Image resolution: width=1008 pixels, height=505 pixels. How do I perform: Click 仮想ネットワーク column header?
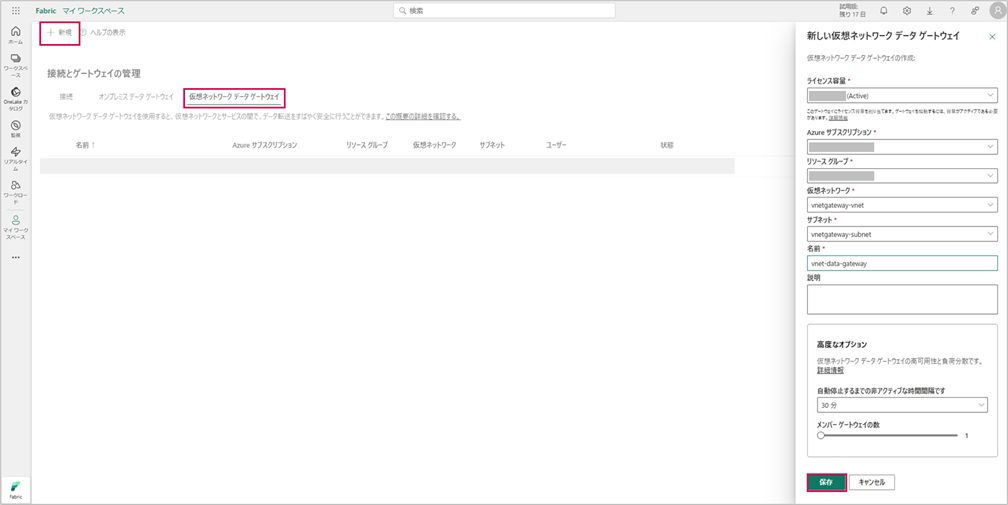[435, 145]
